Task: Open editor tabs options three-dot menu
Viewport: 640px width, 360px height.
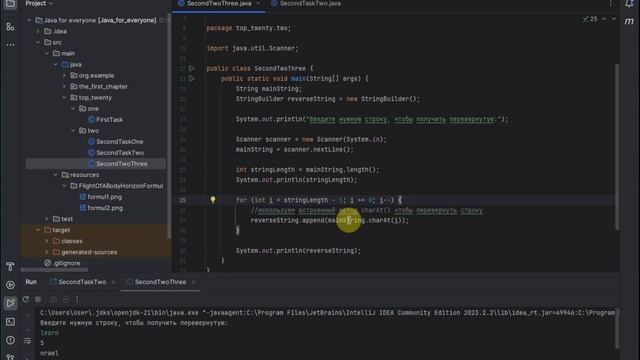Action: point(611,3)
